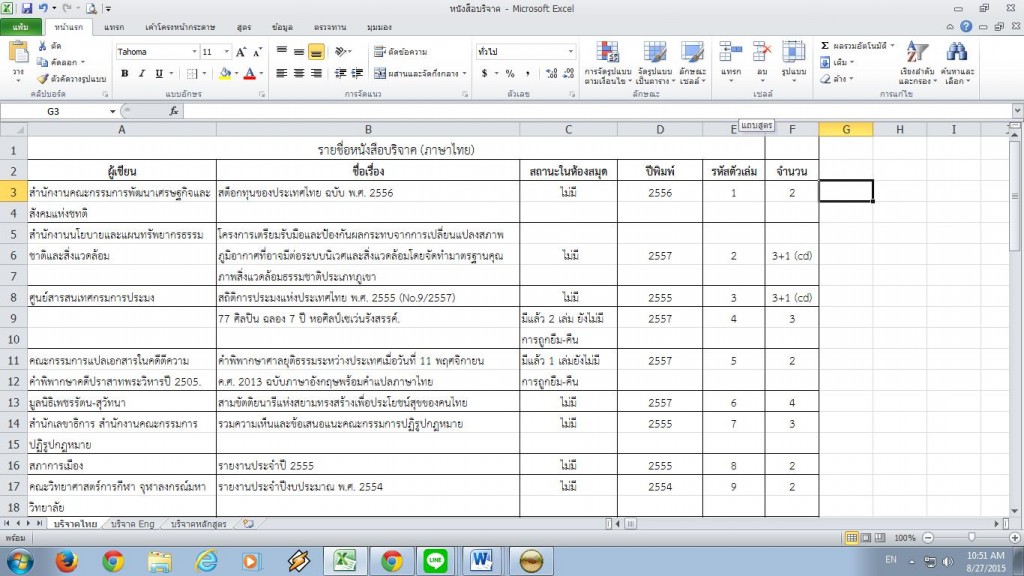The image size is (1024, 576).
Task: Click the Save icon in quick access toolbar
Action: (27, 8)
